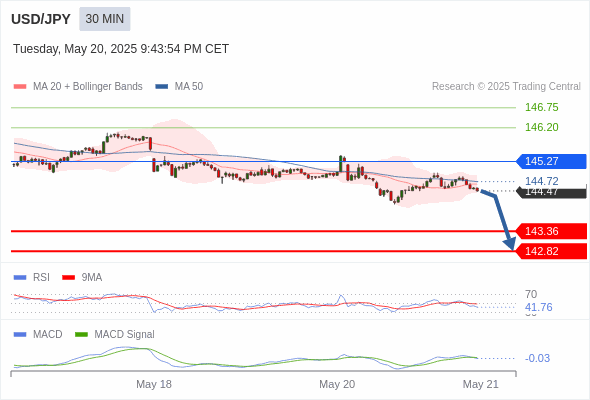Screen dimensions: 590x400
Task: Click the May 21 date axis label
Action: (x=481, y=384)
